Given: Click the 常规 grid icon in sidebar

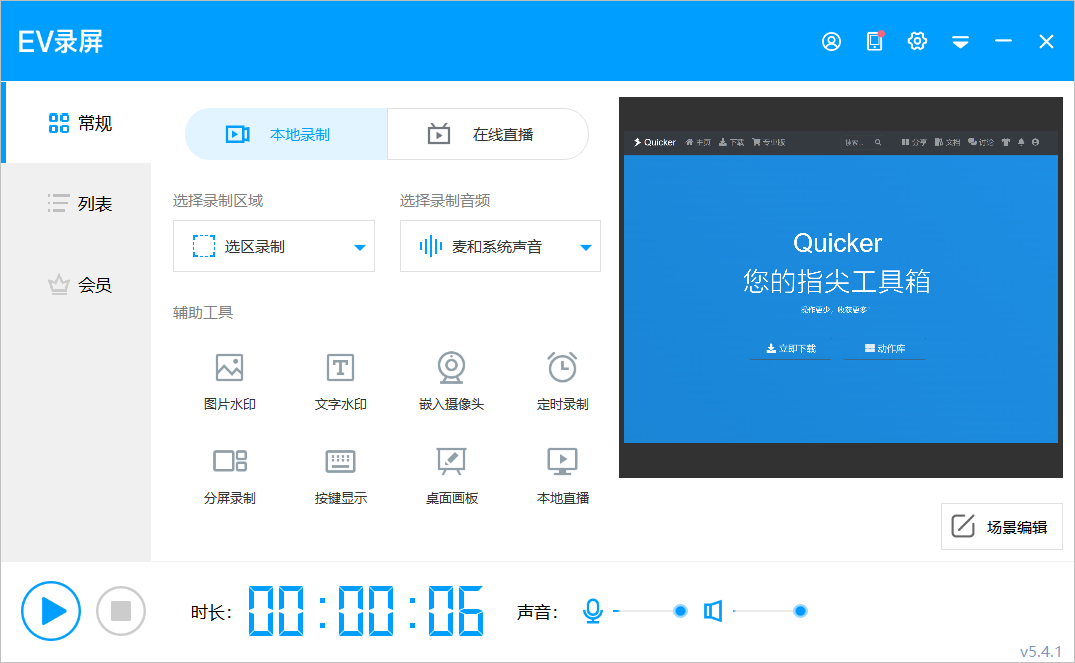Looking at the screenshot, I should 59,123.
